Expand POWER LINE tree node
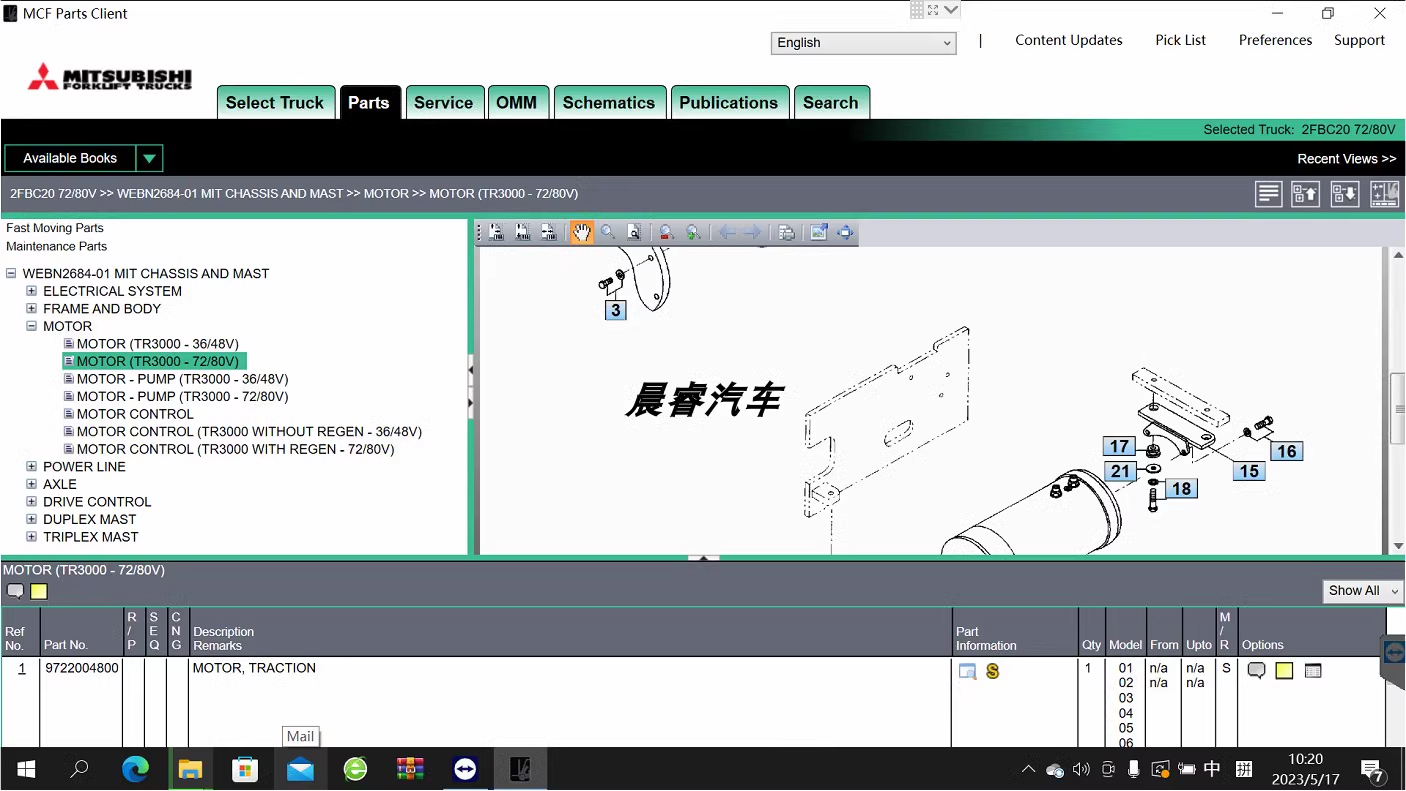Viewport: 1406px width, 791px height. point(31,466)
